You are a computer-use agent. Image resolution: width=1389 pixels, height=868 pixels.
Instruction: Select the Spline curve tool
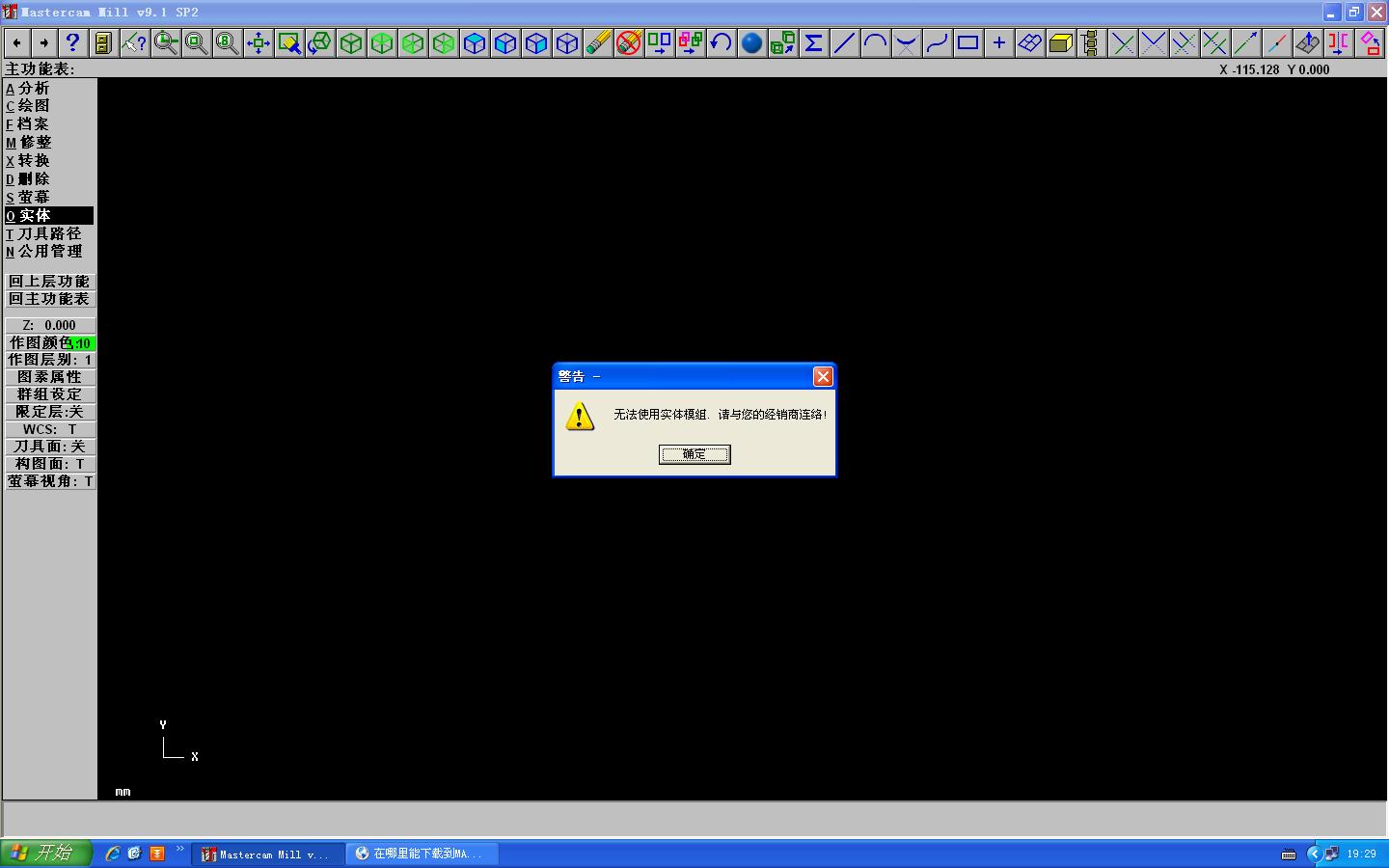coord(938,42)
